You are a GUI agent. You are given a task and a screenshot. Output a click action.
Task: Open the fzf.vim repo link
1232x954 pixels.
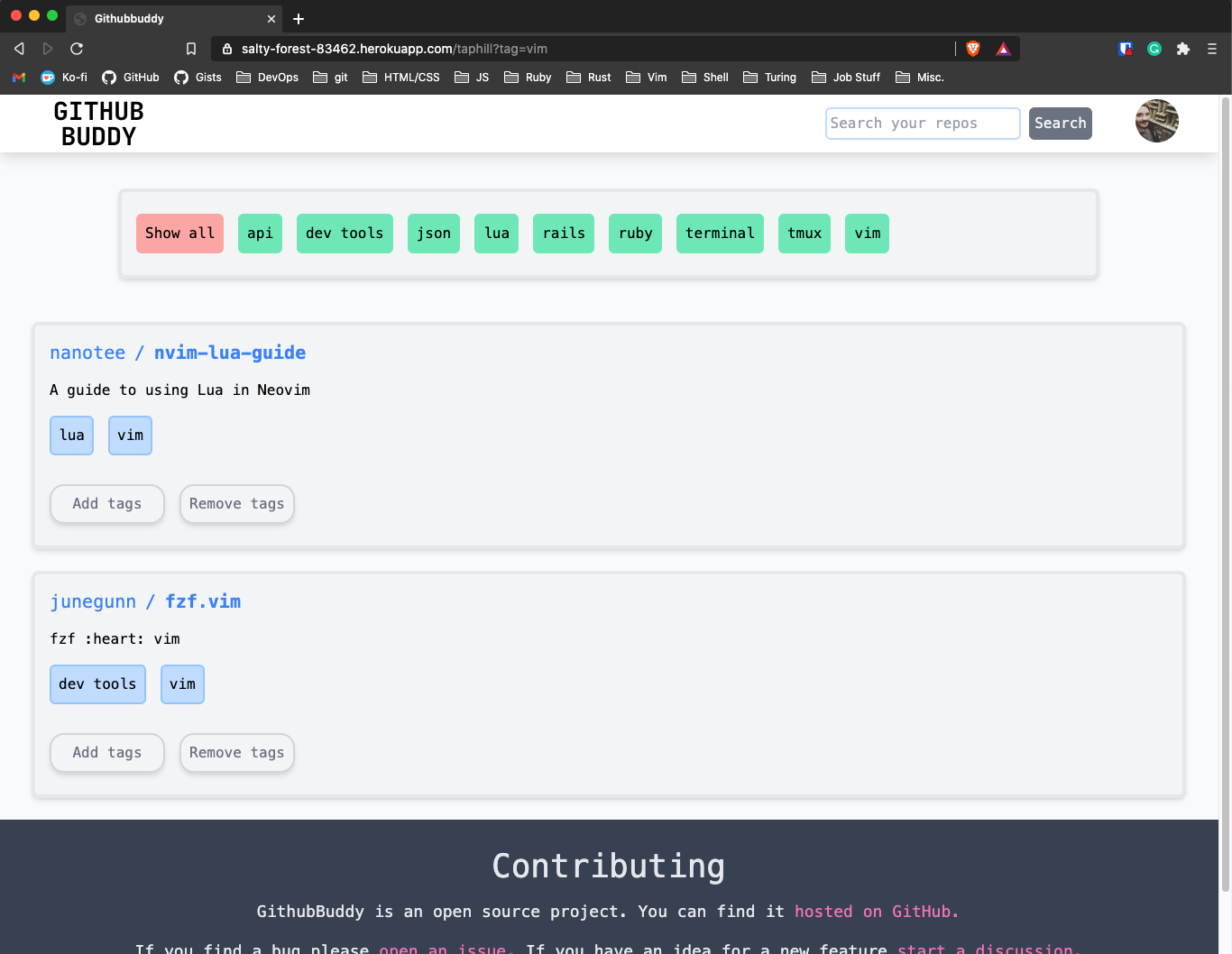[x=203, y=601]
